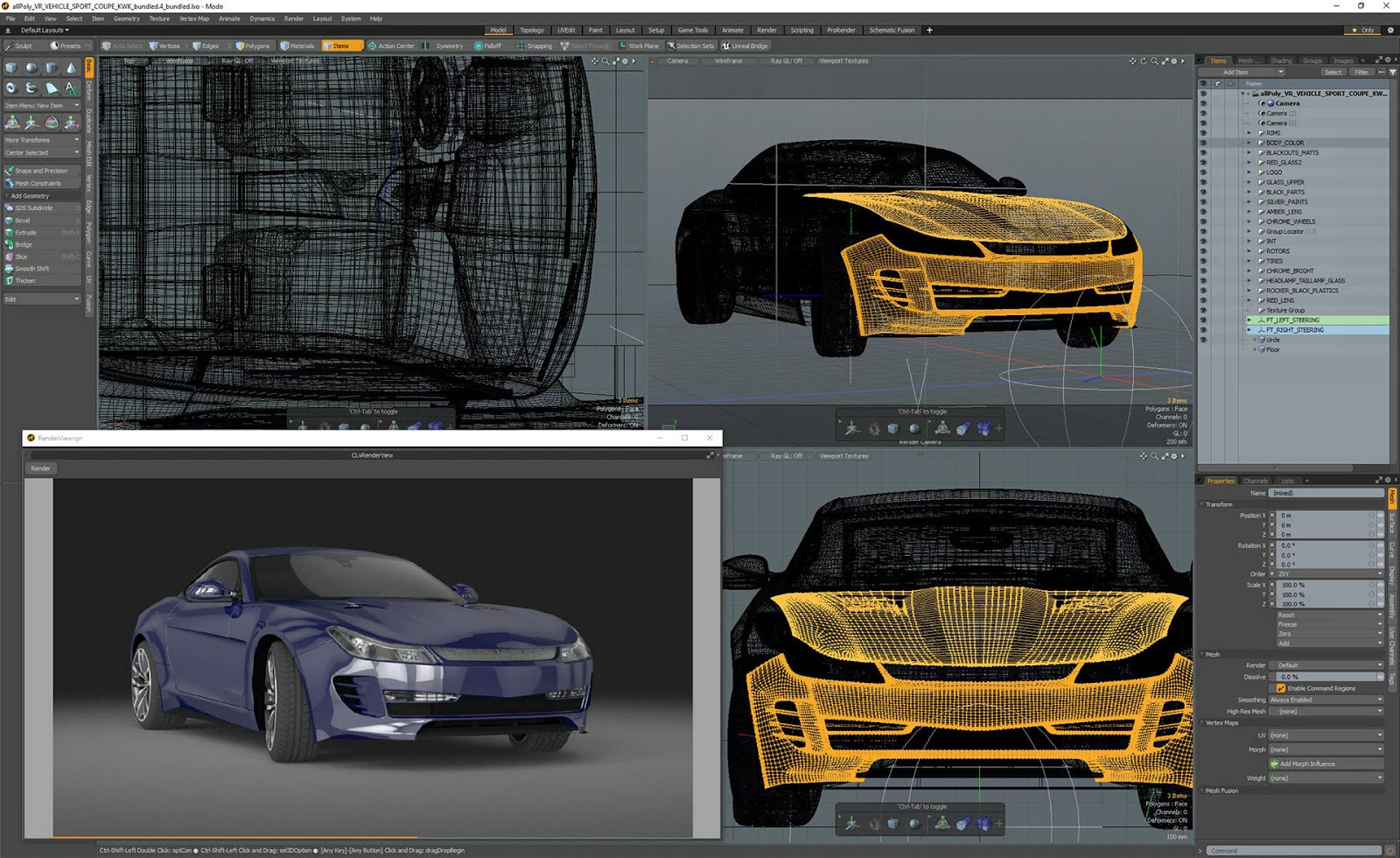Choose the Extrude tool

pos(25,233)
